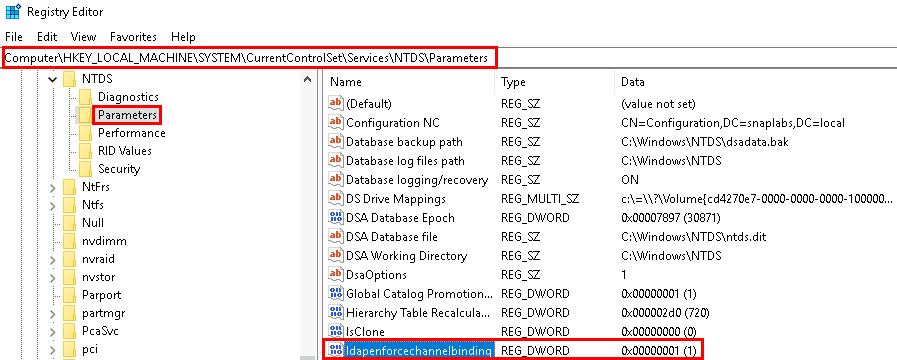This screenshot has height=360, width=897.
Task: Click the Database logging/recovery string icon
Action: coord(335,180)
